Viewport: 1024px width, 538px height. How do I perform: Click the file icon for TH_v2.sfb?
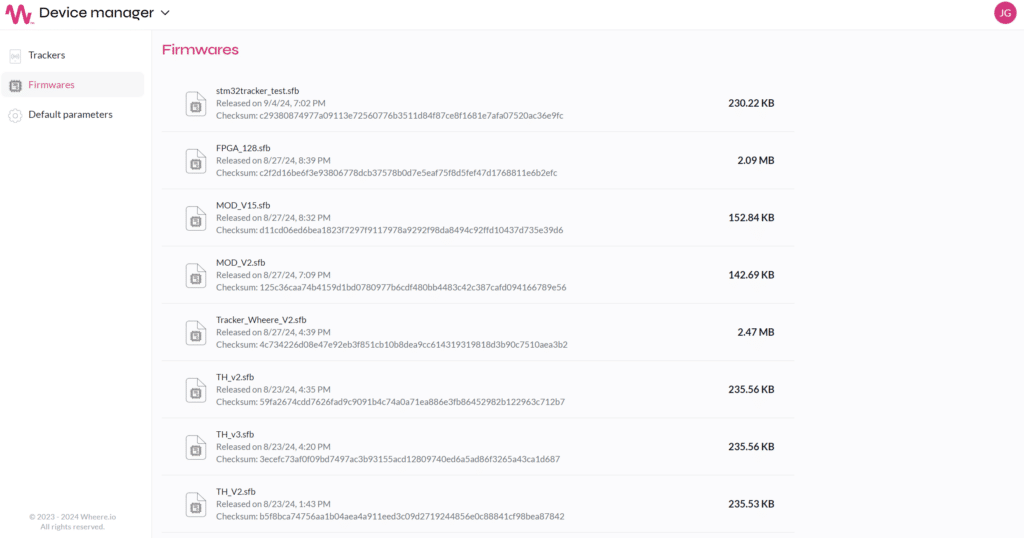point(196,390)
